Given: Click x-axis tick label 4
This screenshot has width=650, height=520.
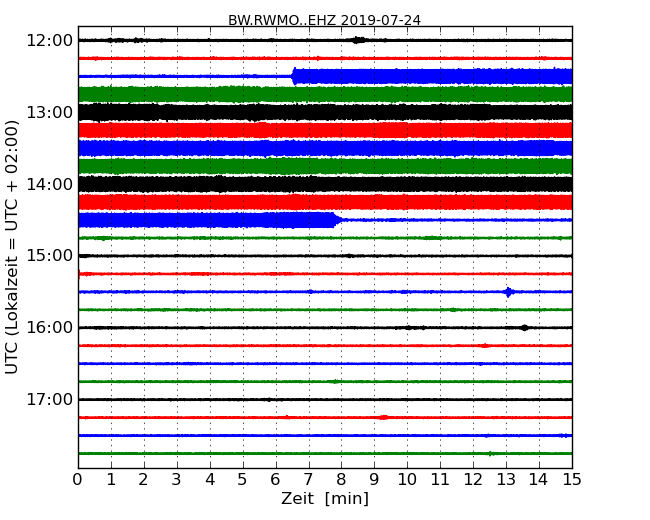Looking at the screenshot, I should [210, 480].
